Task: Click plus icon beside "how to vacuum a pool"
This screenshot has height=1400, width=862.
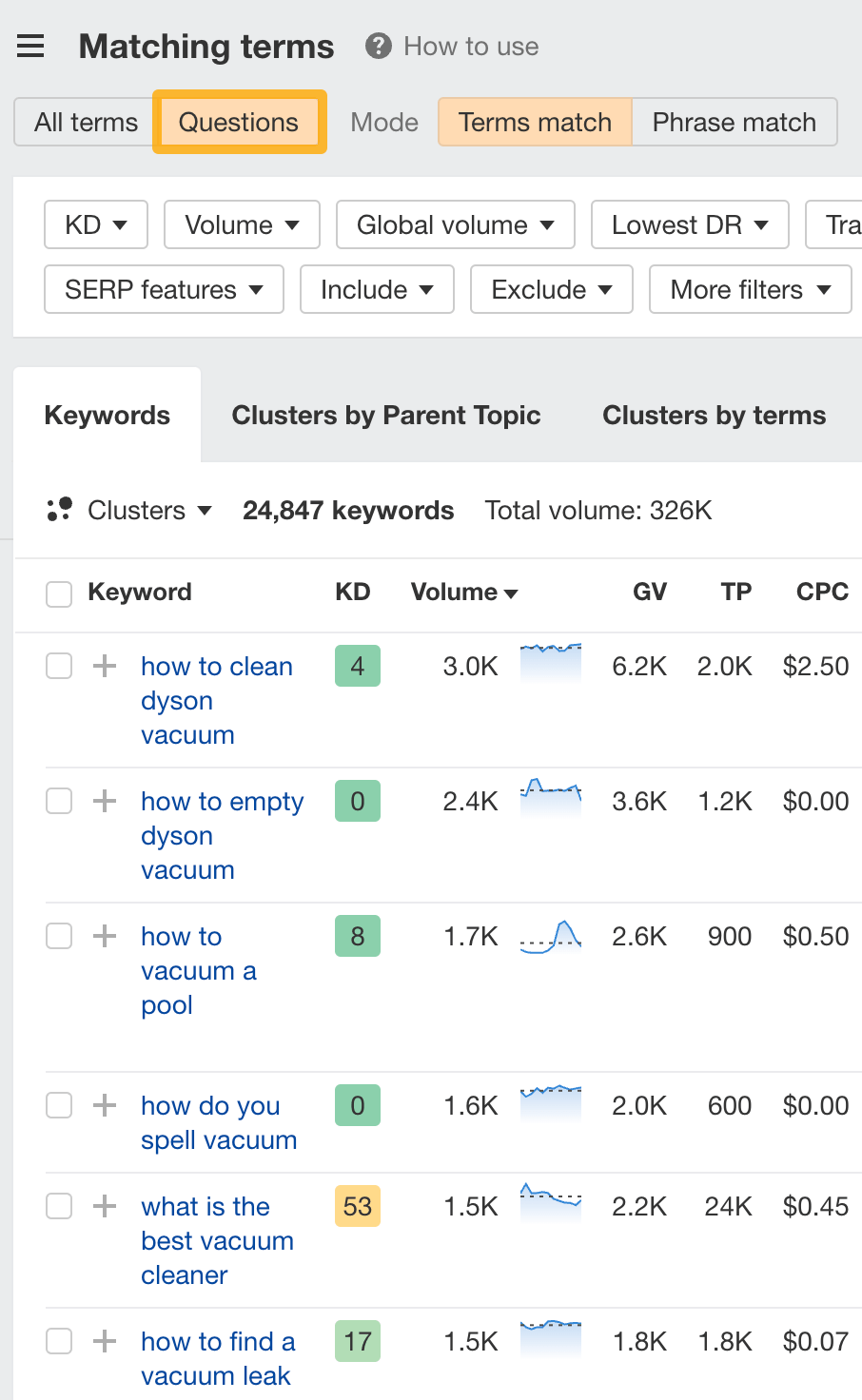Action: point(104,936)
